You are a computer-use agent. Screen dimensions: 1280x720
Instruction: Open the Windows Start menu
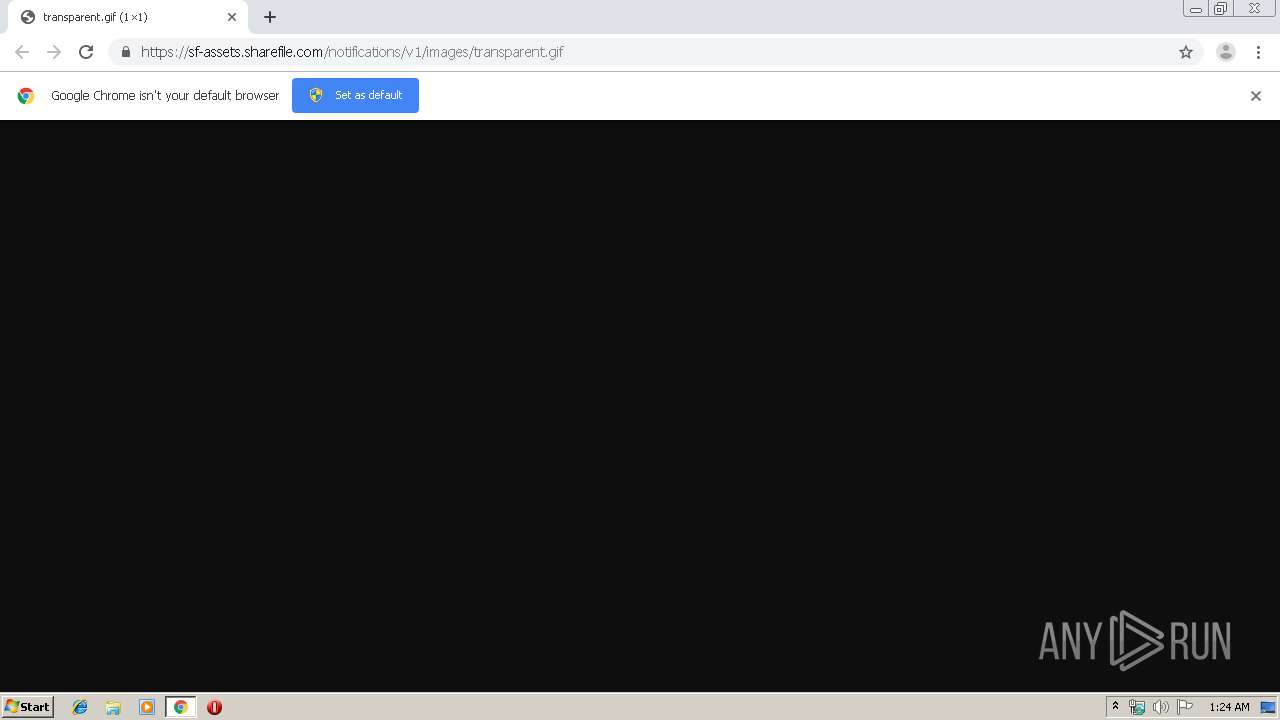click(27, 706)
